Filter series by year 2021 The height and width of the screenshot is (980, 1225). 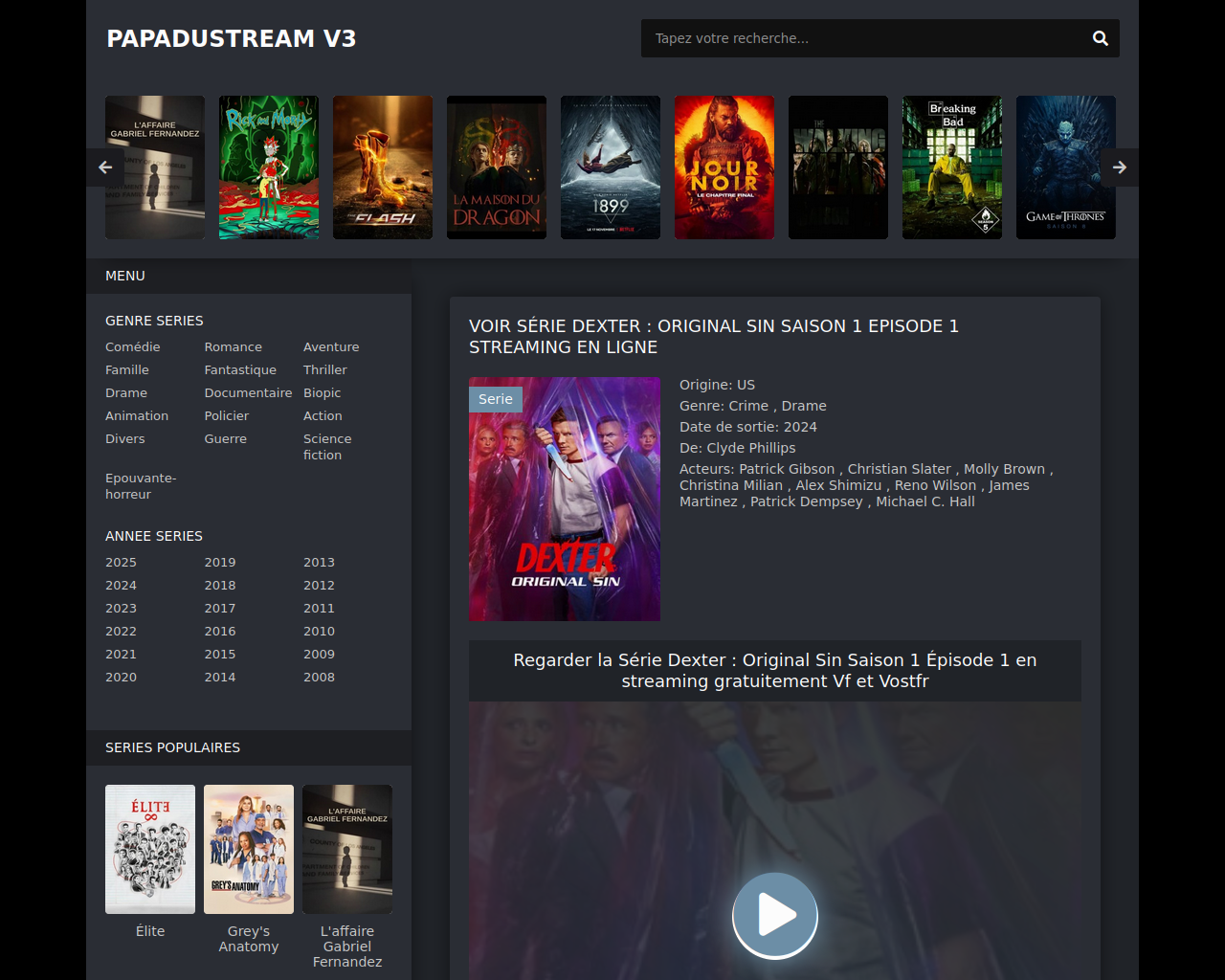(x=121, y=654)
